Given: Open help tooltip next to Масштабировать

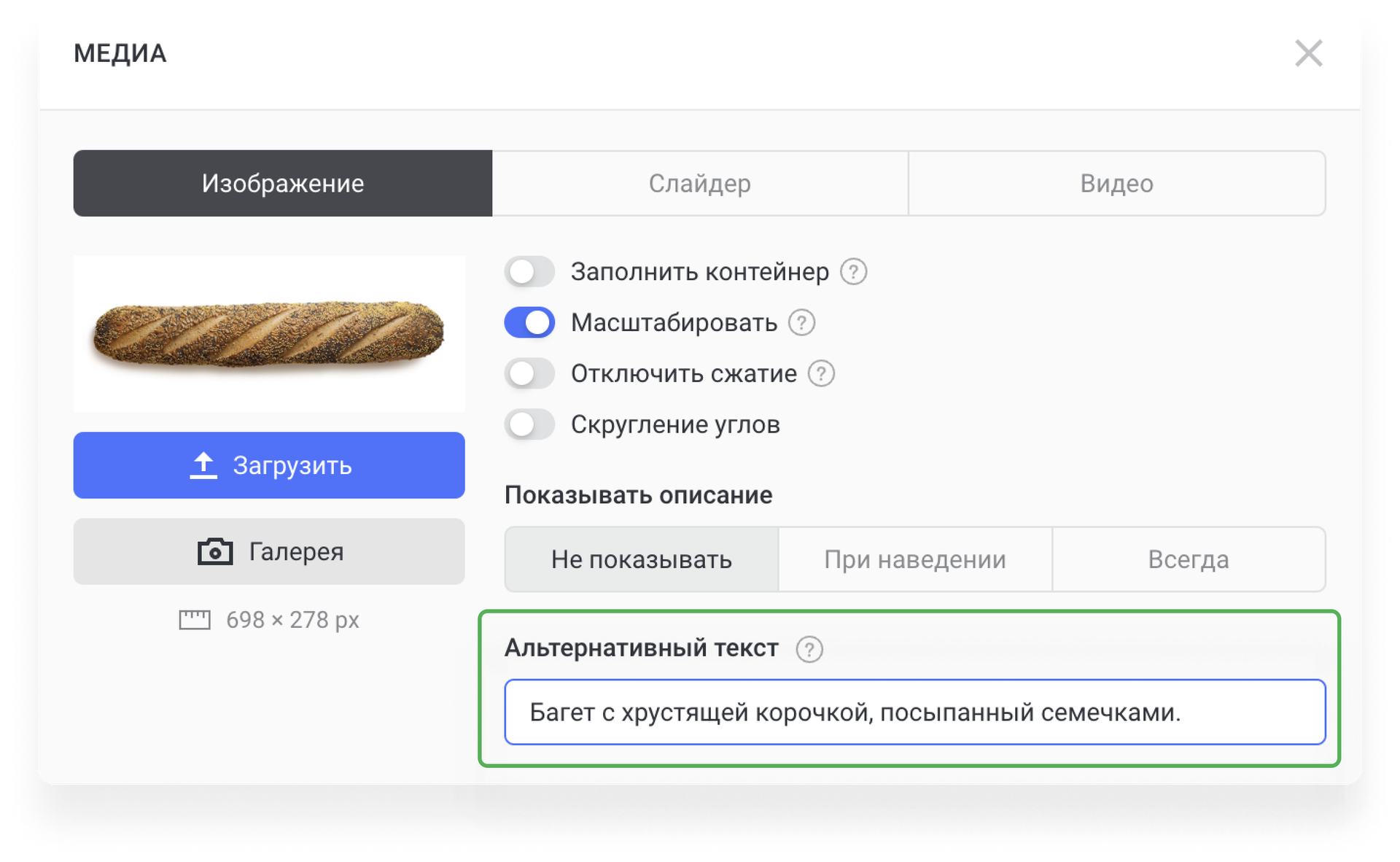Looking at the screenshot, I should [x=802, y=323].
